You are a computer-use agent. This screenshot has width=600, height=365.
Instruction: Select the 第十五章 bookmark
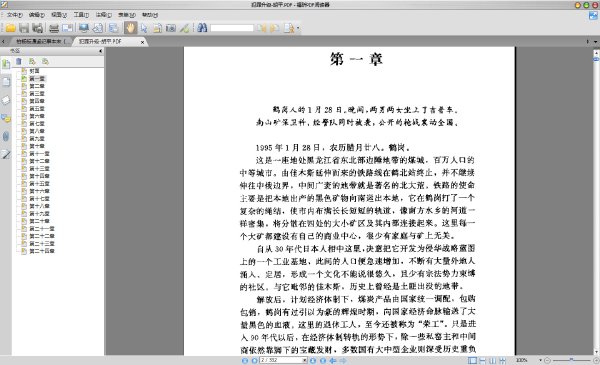click(x=39, y=184)
